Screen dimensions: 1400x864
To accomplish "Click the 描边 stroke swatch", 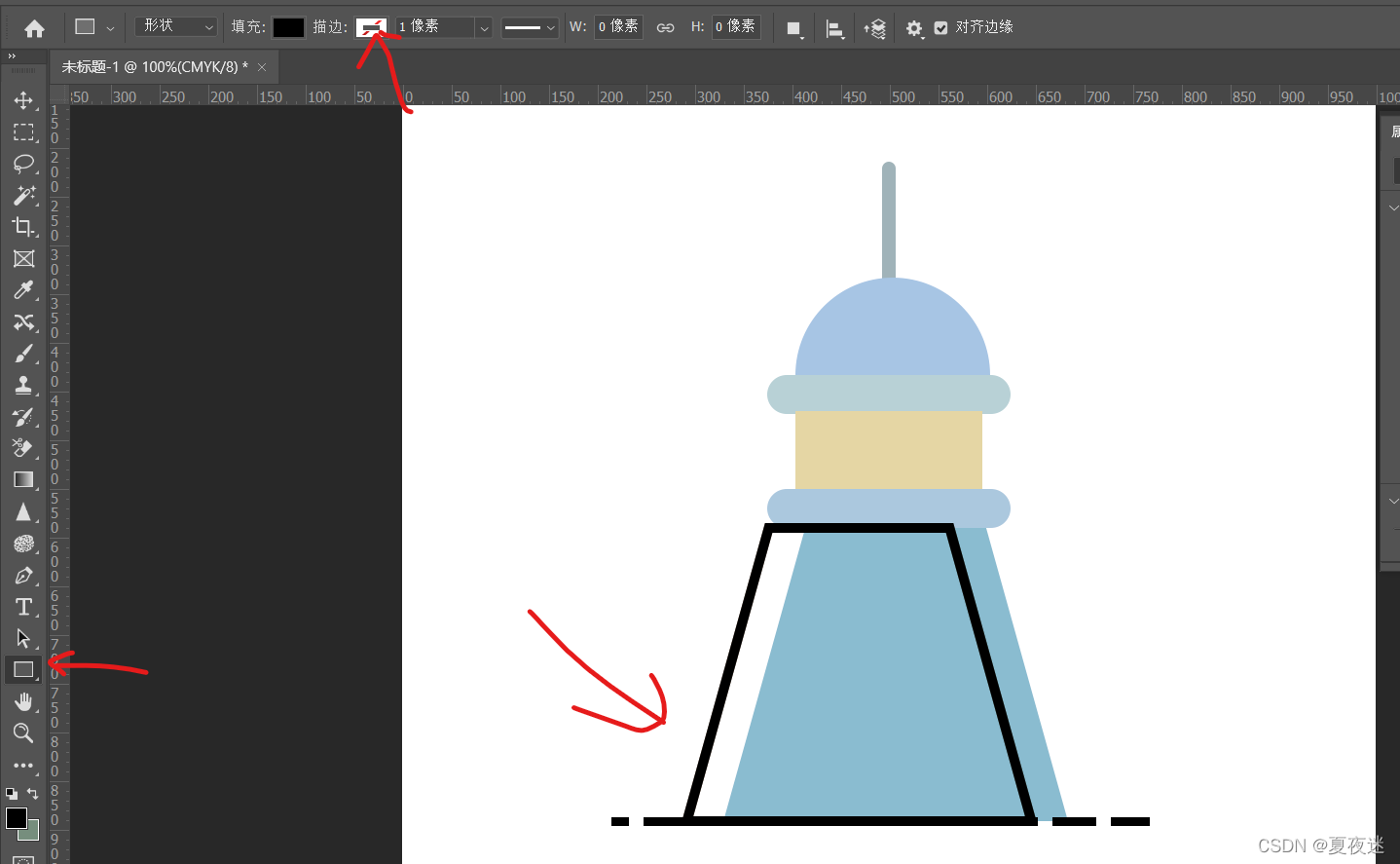I will tap(371, 27).
